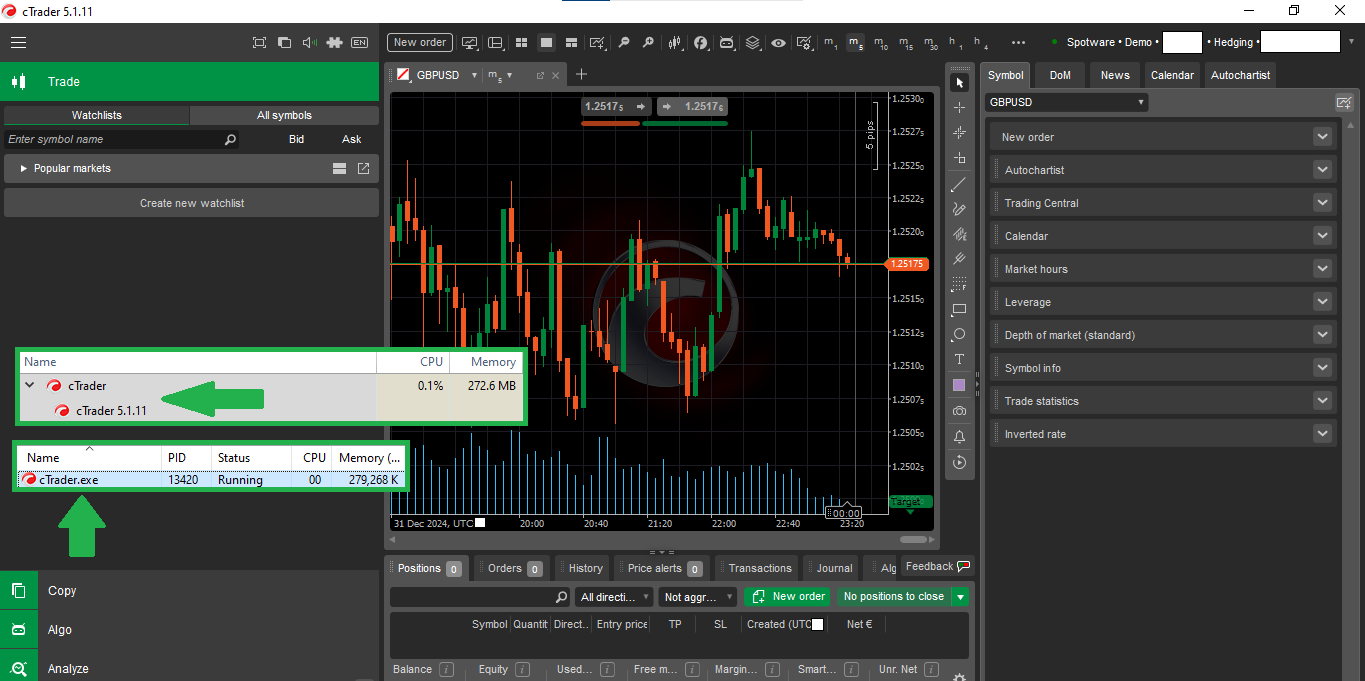
Task: Open the m5 period dropdown on chart tab
Action: pyautogui.click(x=509, y=75)
